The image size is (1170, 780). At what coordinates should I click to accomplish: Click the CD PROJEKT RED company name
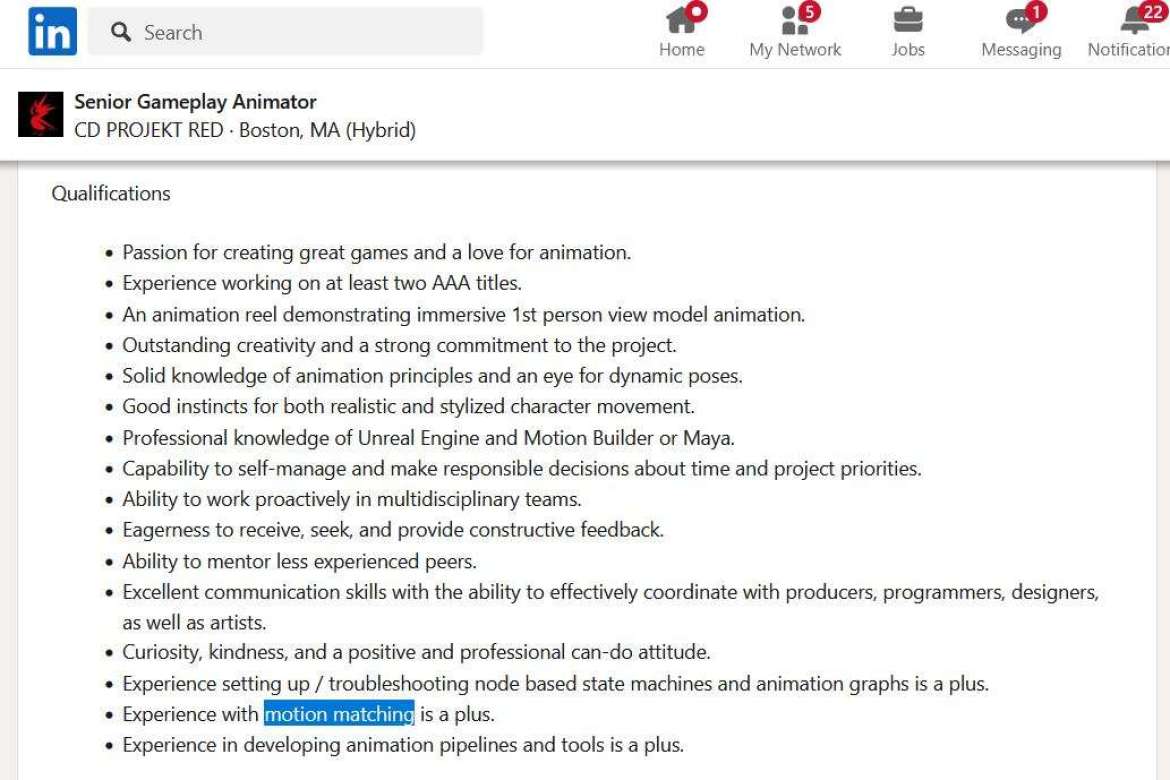pos(149,130)
